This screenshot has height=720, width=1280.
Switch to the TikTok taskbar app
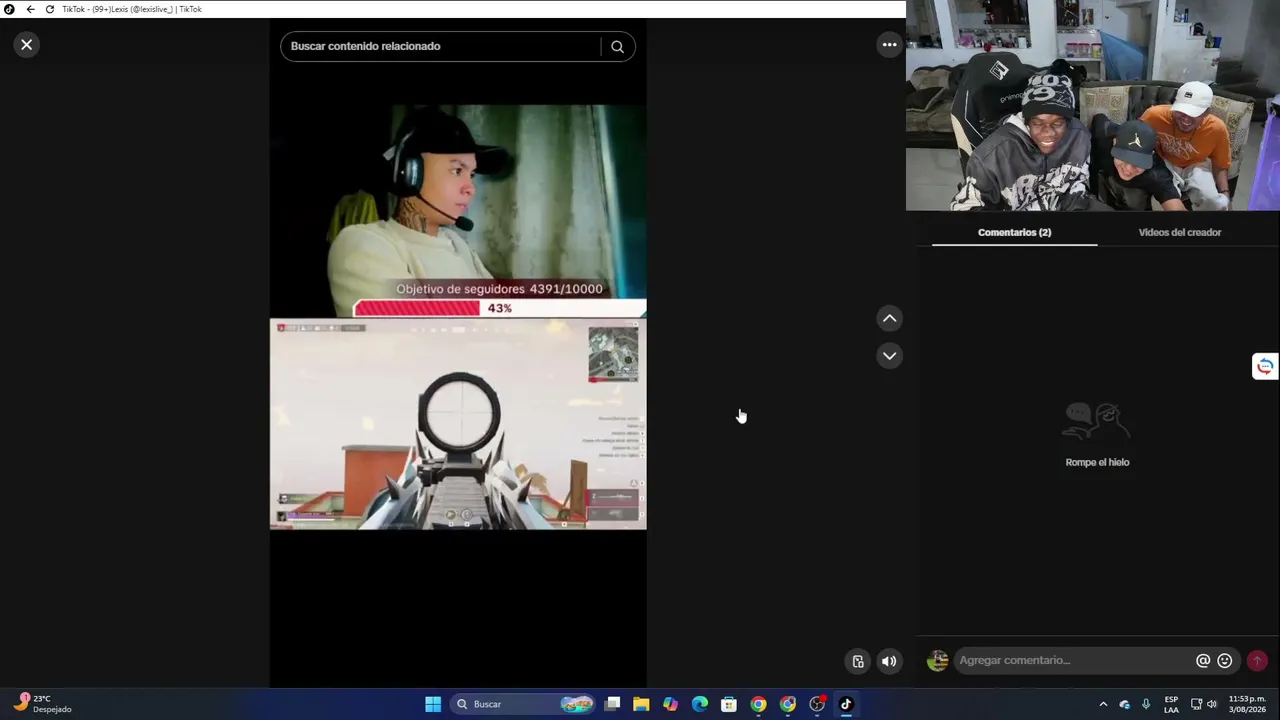coord(846,704)
